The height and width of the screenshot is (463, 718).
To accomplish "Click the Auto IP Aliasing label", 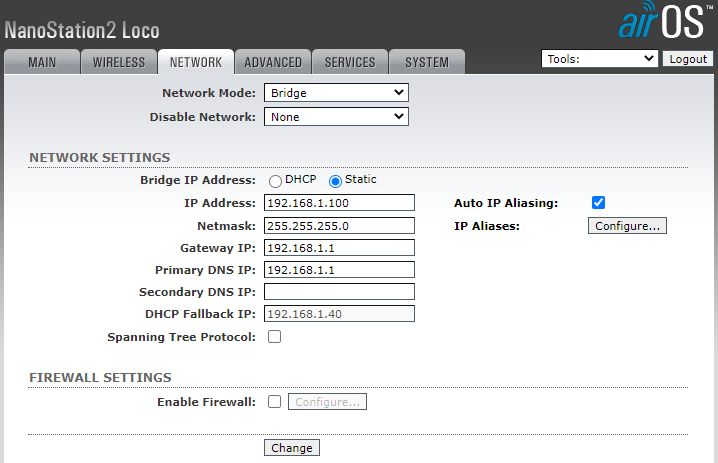I will [x=506, y=203].
